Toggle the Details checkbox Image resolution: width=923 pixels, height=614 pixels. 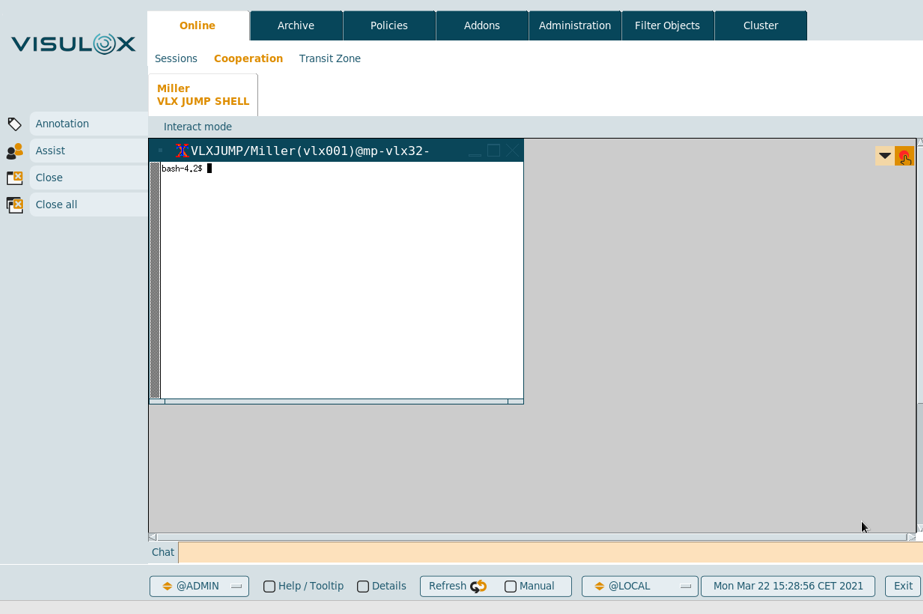tap(363, 587)
